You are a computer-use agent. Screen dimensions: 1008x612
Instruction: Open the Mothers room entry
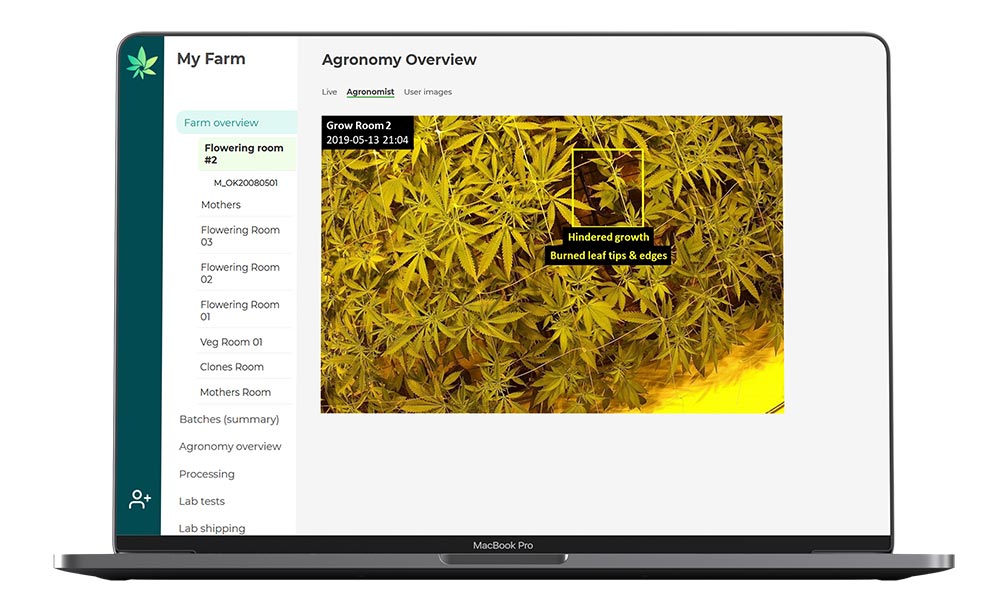(220, 204)
